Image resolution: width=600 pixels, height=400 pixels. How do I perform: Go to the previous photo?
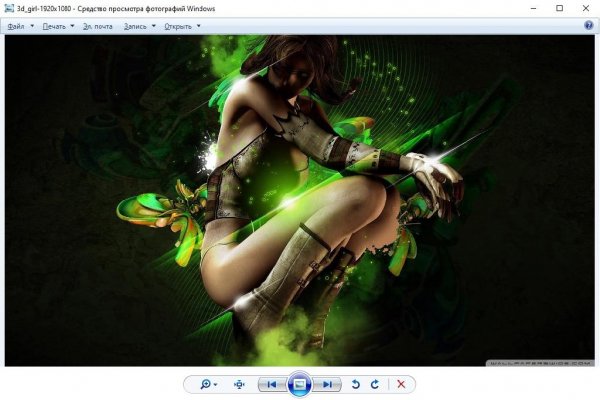pos(272,384)
